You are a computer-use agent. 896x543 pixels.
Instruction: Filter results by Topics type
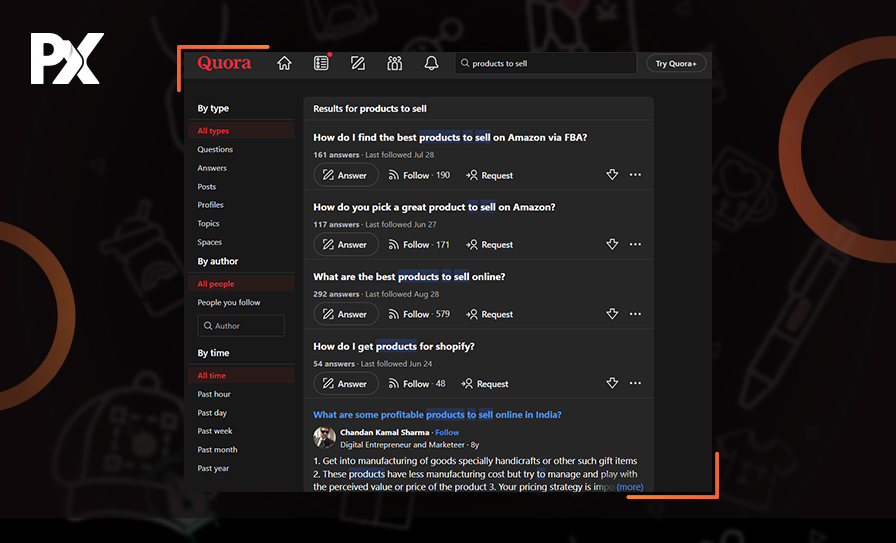coord(208,224)
